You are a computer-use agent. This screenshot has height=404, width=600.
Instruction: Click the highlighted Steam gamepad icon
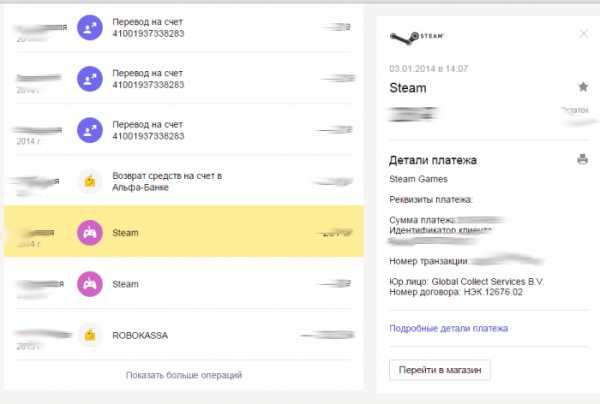(x=90, y=233)
